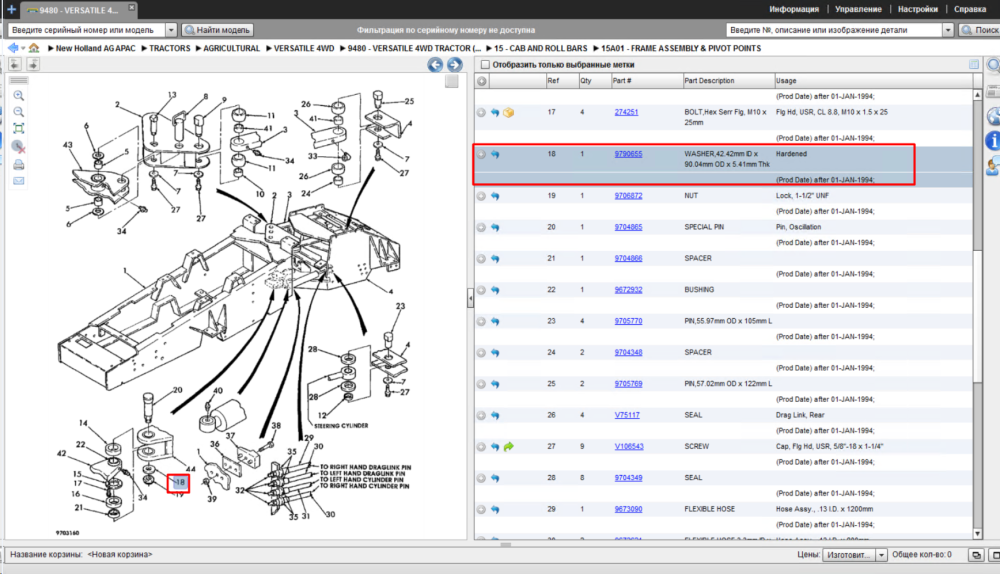
Task: Open part number link 9673090
Action: coord(628,510)
